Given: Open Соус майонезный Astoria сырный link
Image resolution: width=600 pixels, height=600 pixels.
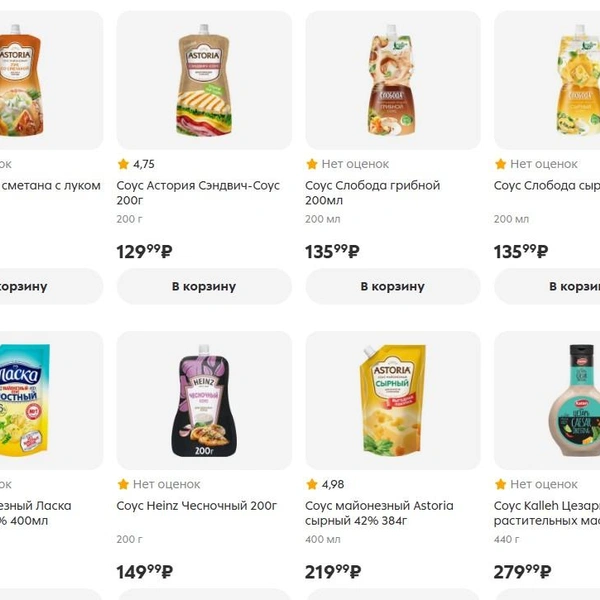Looking at the screenshot, I should click(x=379, y=513).
